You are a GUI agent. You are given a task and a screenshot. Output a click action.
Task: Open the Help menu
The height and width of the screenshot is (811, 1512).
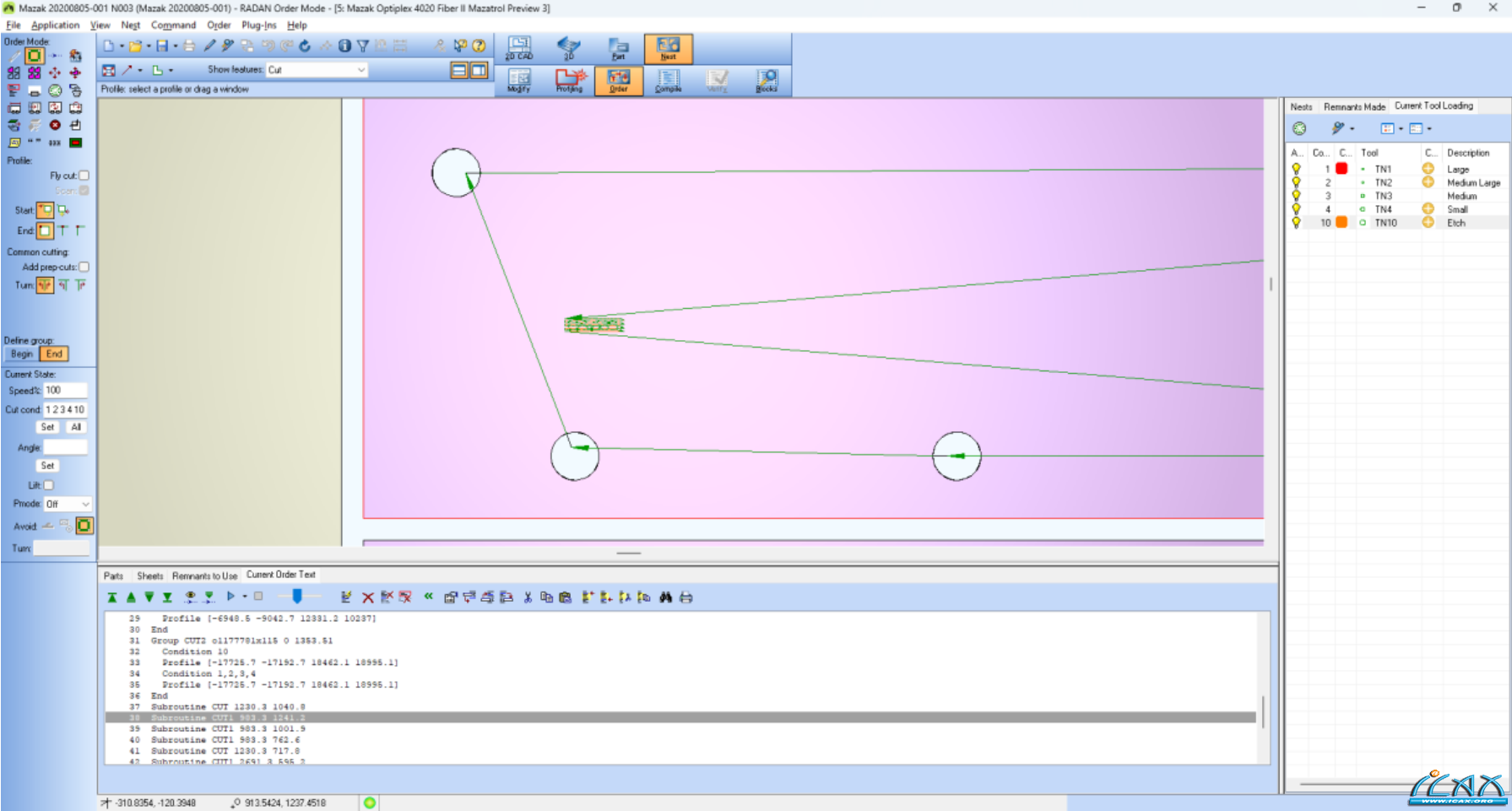click(297, 25)
